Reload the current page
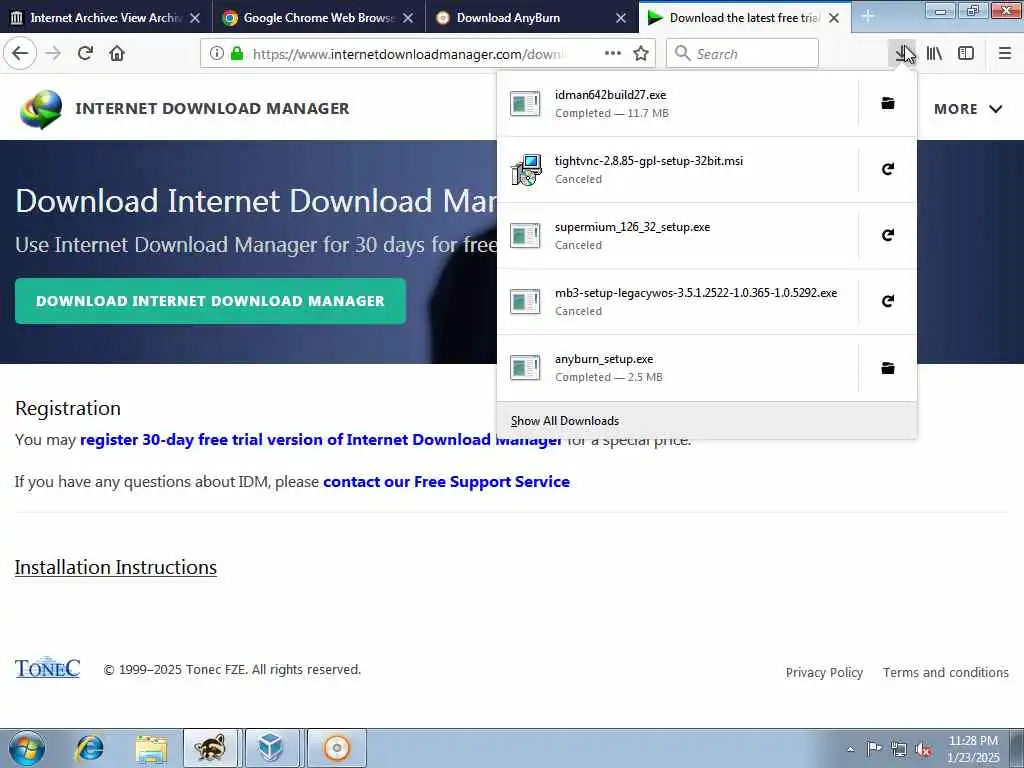1024x768 pixels. point(85,53)
